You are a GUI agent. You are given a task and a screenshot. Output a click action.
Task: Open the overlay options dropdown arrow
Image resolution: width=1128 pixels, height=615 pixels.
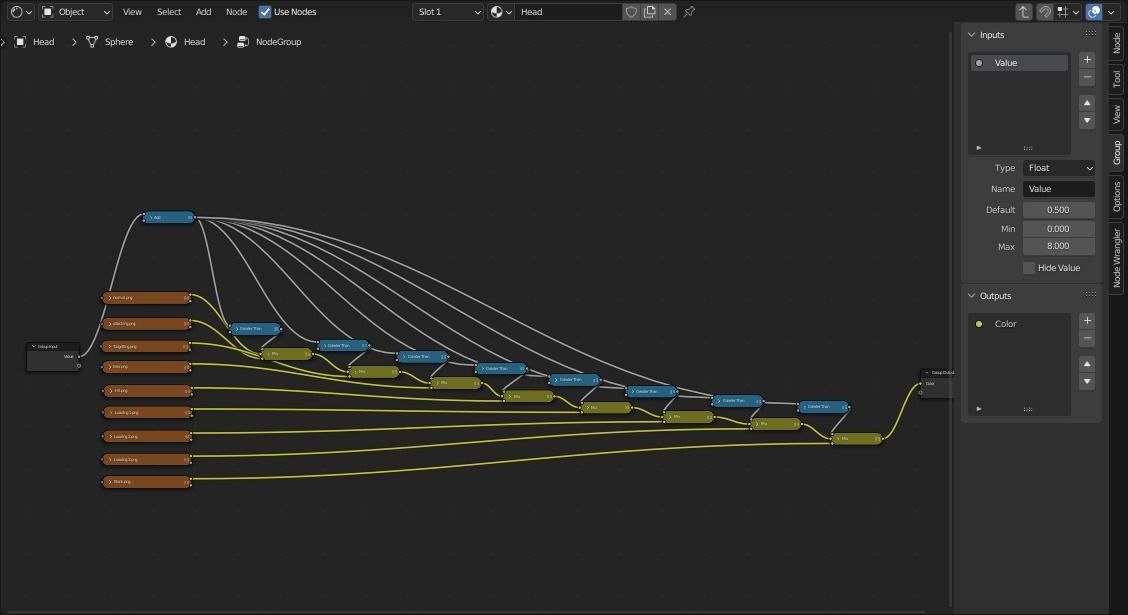point(1109,12)
